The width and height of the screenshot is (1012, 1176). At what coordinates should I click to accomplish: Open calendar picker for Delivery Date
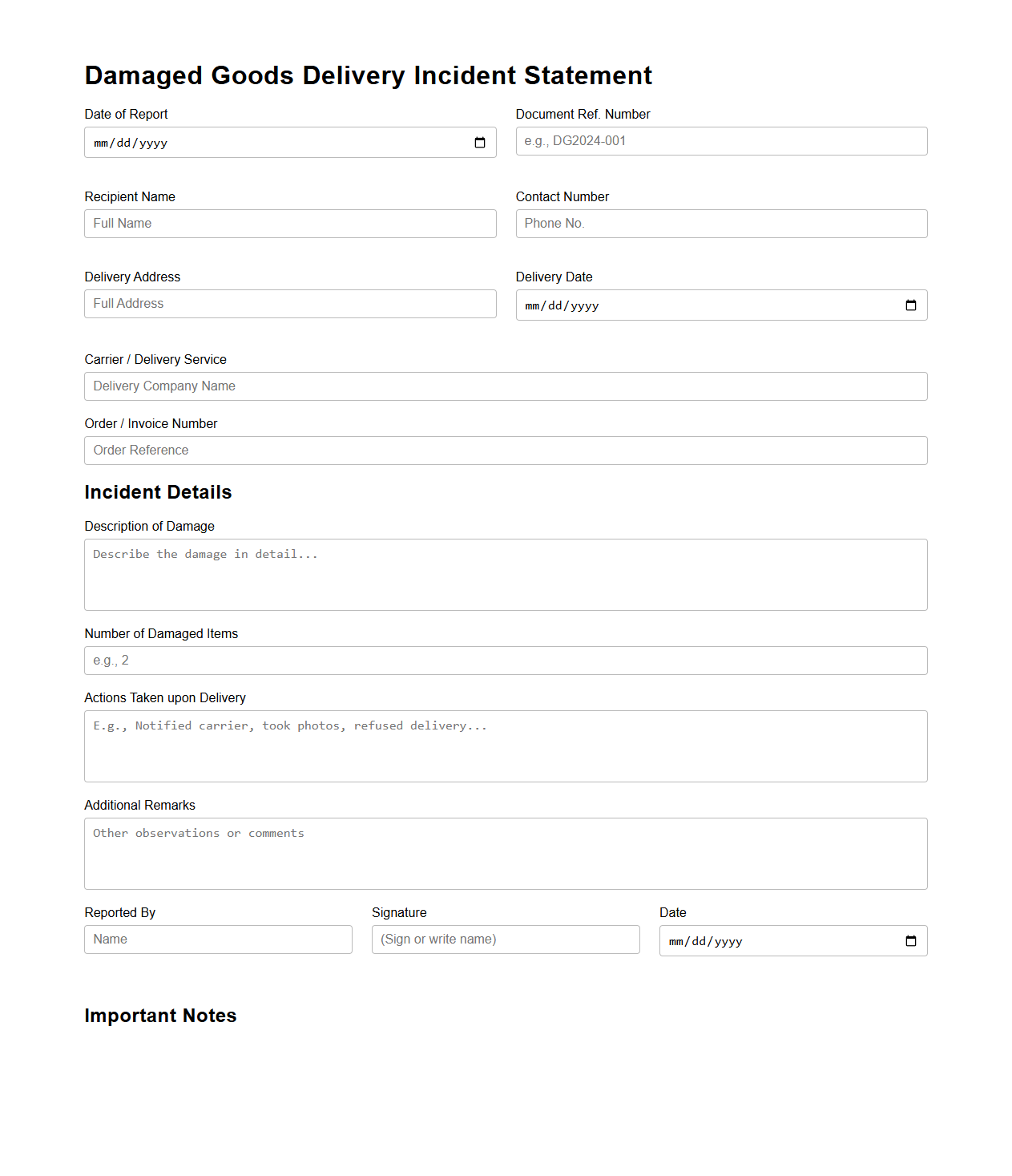pyautogui.click(x=911, y=305)
